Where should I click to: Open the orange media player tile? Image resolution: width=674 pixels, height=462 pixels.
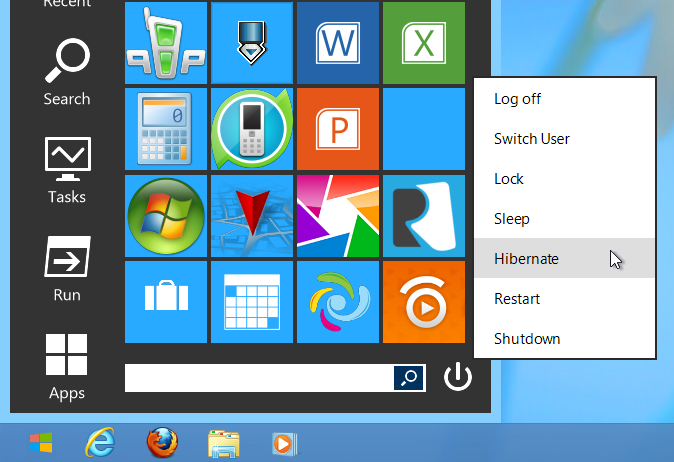pos(424,302)
